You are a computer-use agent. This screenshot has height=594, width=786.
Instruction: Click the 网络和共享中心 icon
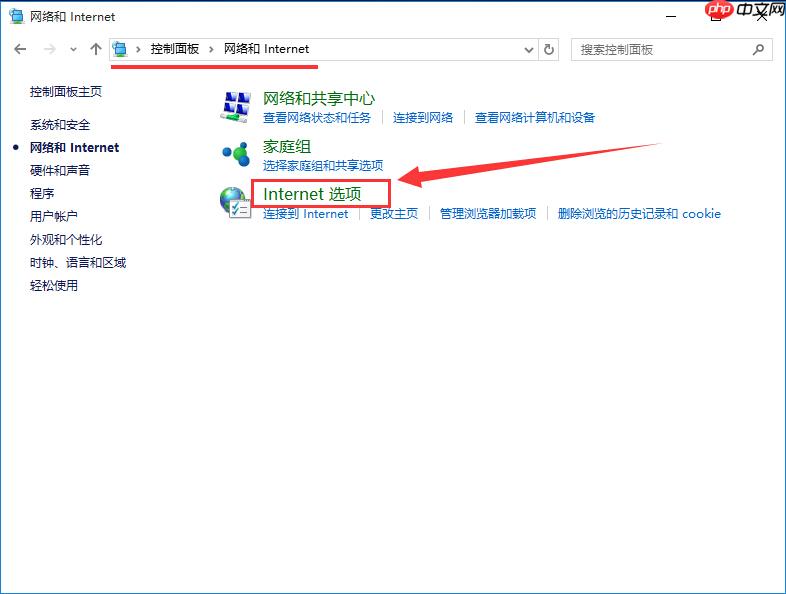click(236, 106)
